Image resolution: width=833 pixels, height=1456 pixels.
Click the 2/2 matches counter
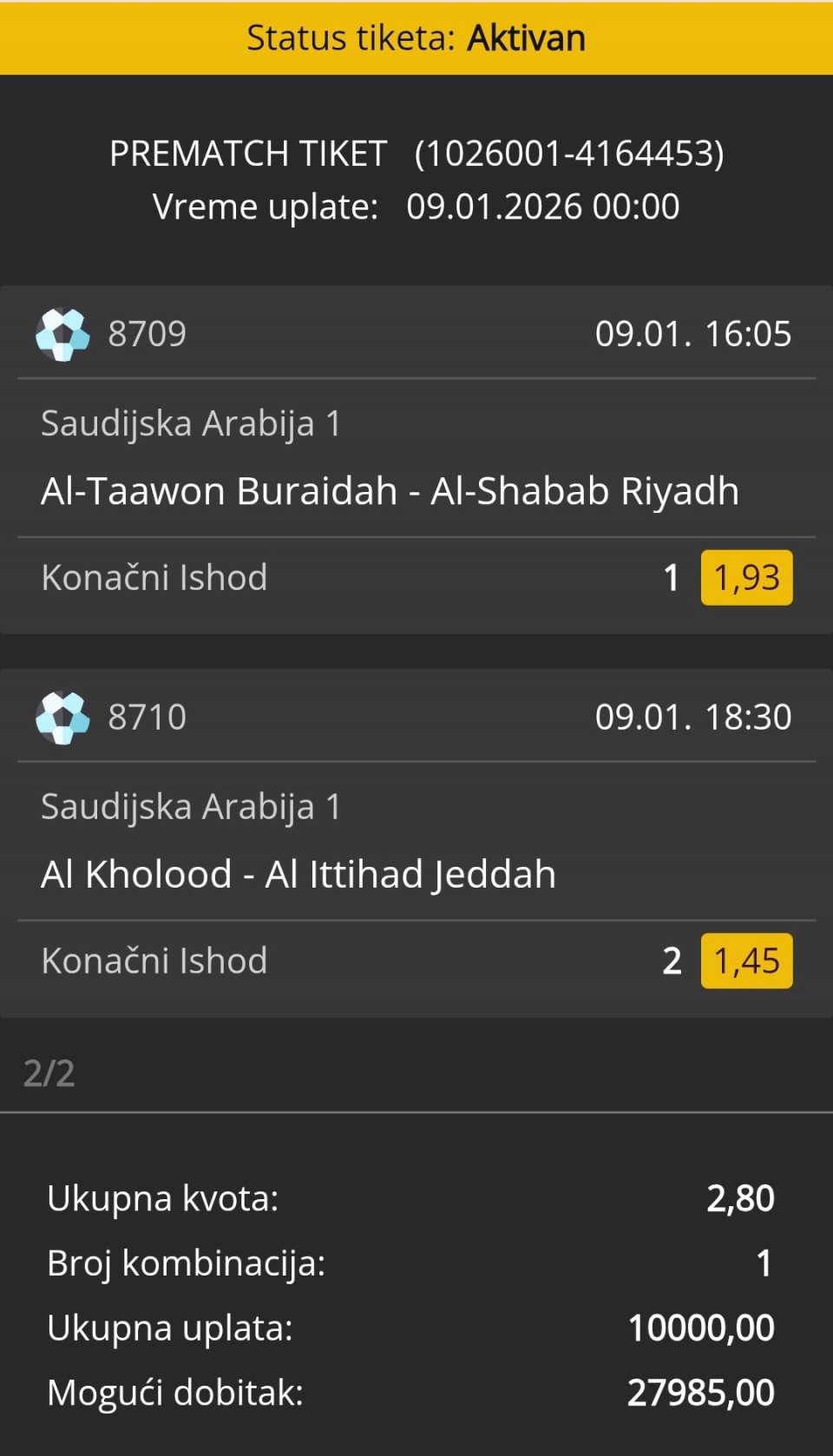pos(49,1073)
